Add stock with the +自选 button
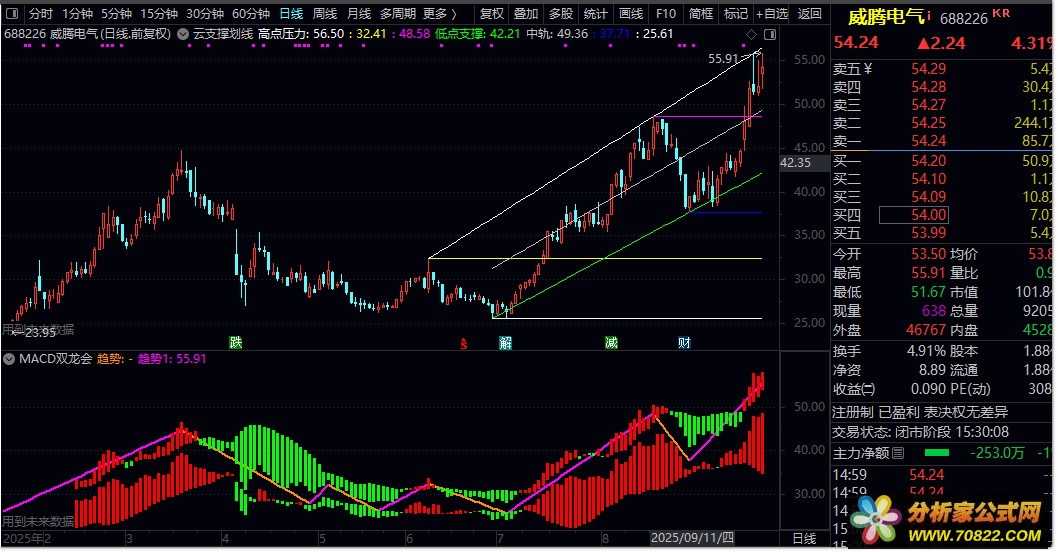 pos(772,14)
